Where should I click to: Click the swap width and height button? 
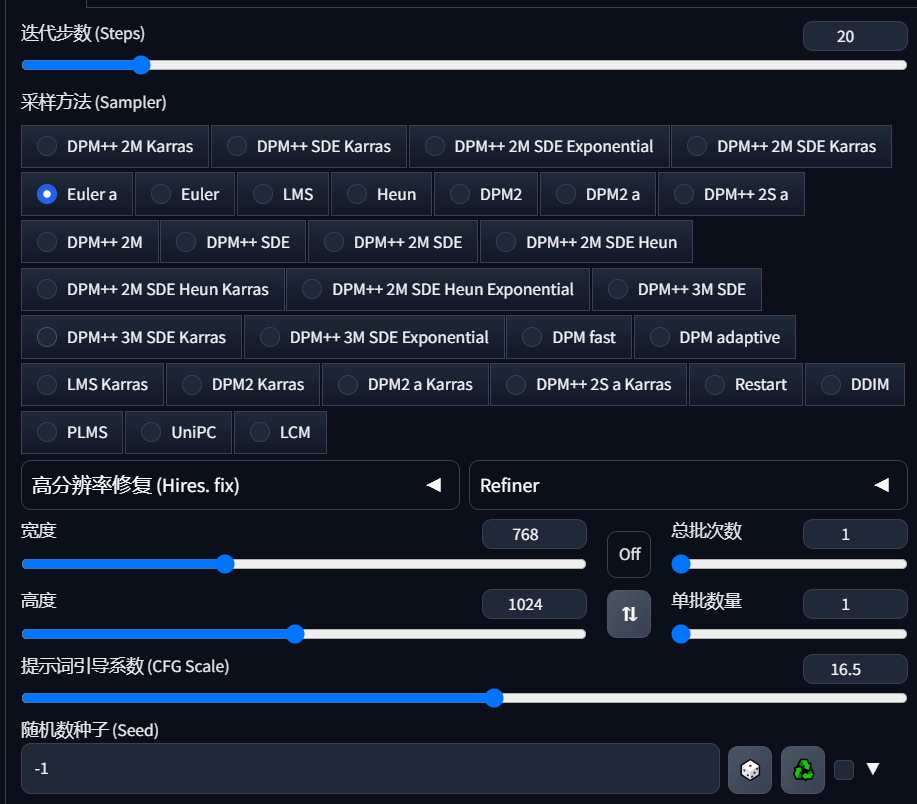pos(629,614)
